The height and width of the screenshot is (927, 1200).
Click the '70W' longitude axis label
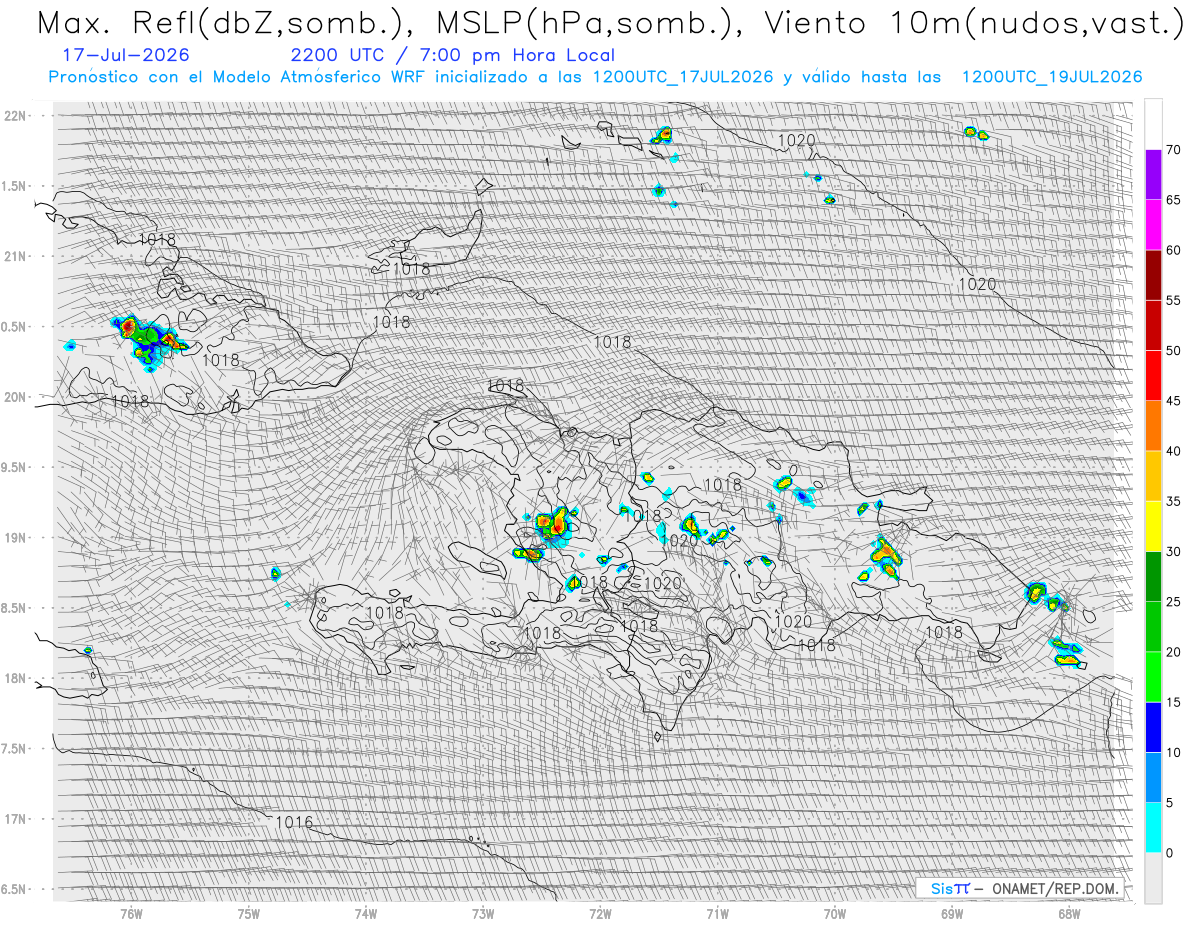(835, 913)
